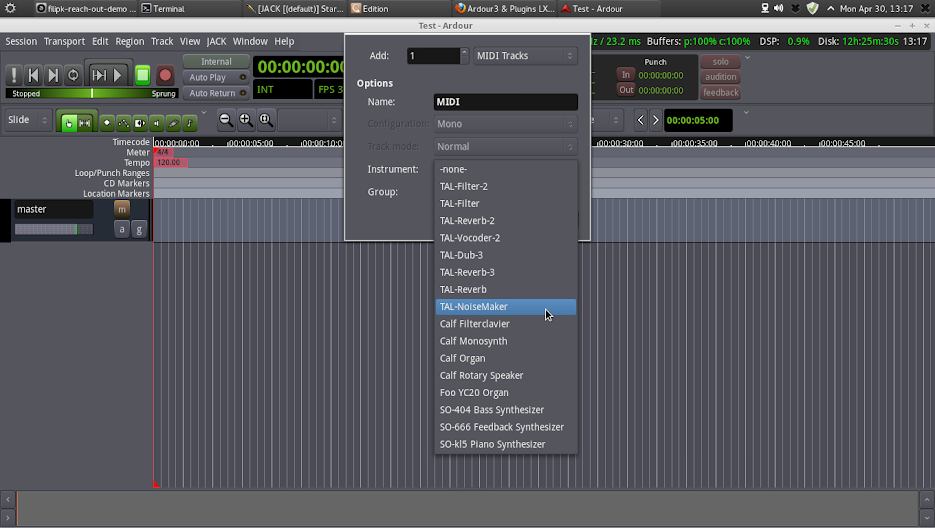The height and width of the screenshot is (528, 935).
Task: Nudge backward with the left arrow button
Action: click(640, 120)
